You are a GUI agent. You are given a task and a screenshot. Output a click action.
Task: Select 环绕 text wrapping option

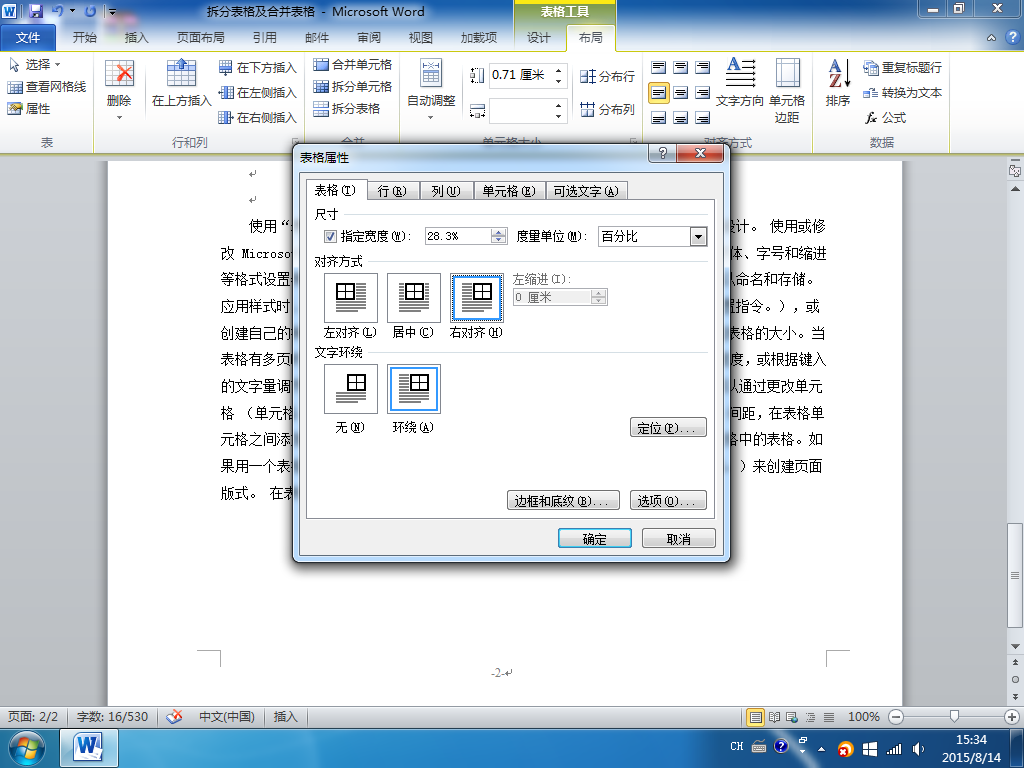coord(413,389)
